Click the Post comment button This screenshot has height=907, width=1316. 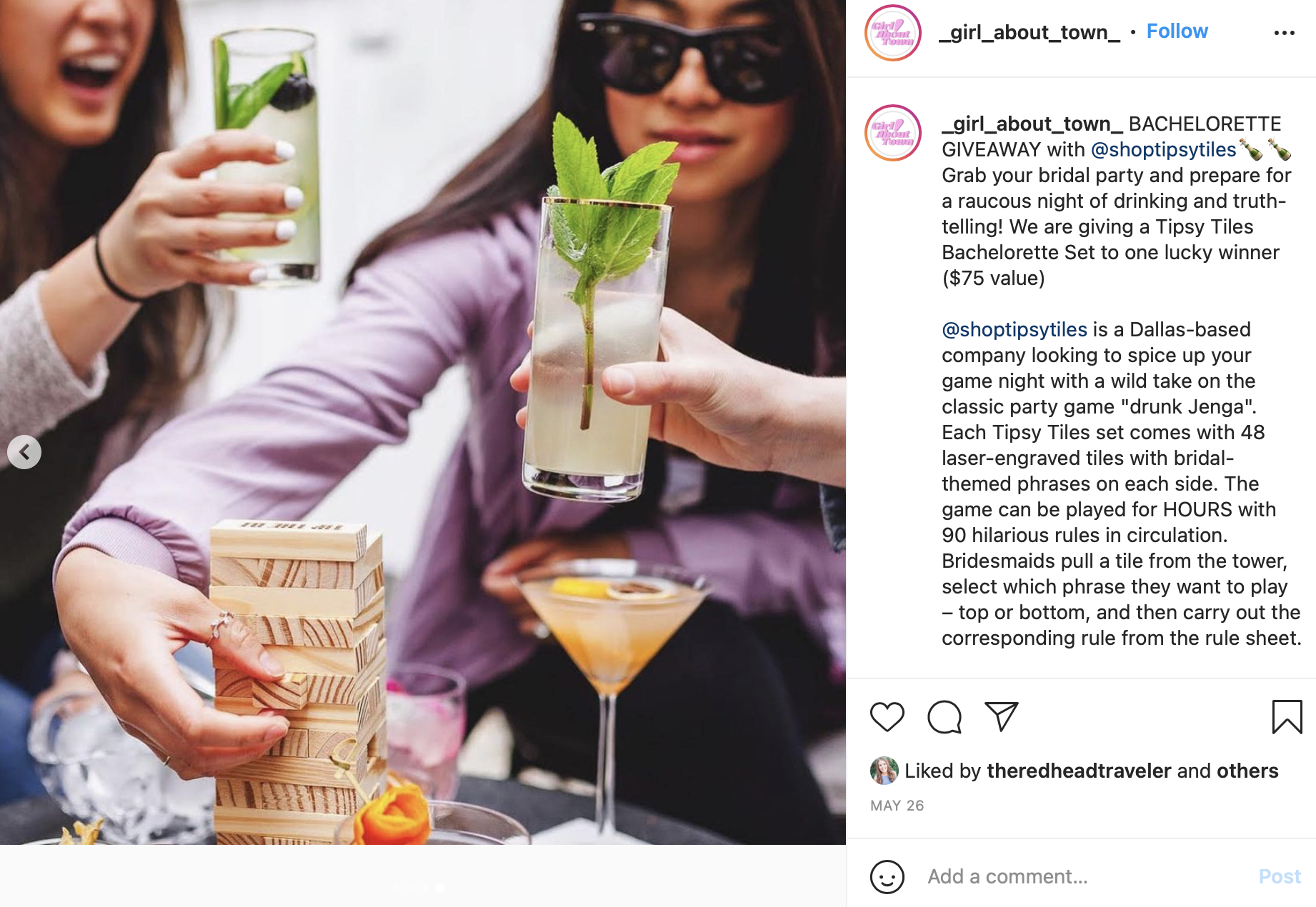[x=1279, y=876]
